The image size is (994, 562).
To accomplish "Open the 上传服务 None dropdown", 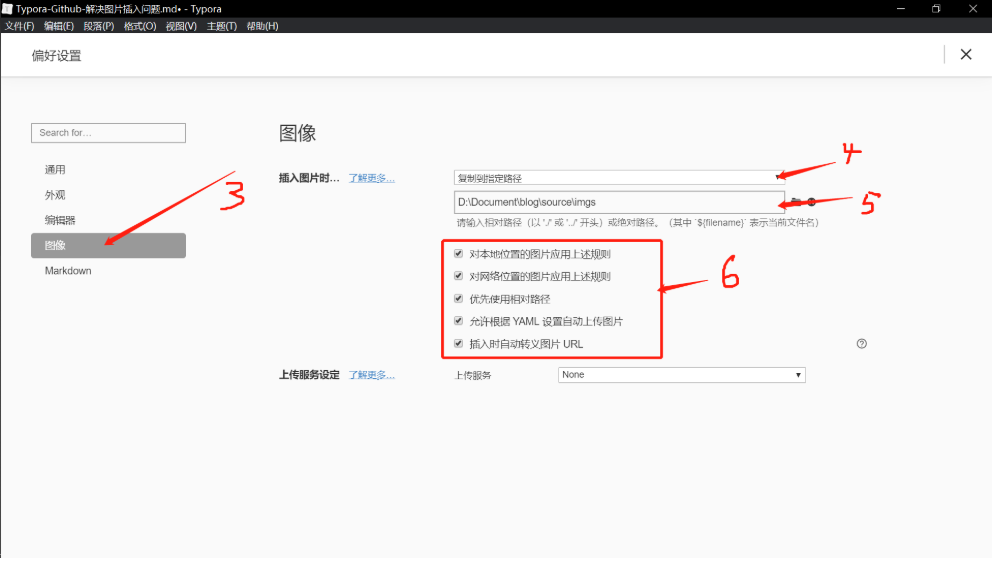I will (681, 375).
